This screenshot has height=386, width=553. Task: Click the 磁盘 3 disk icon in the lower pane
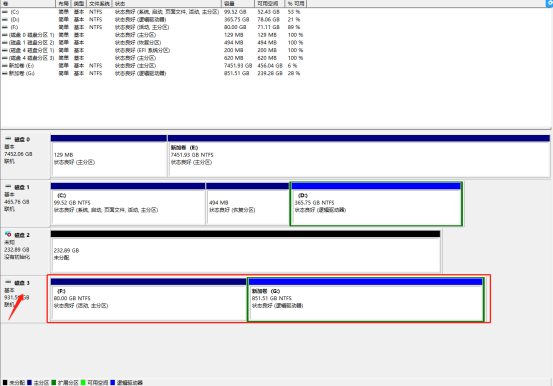pyautogui.click(x=8, y=282)
